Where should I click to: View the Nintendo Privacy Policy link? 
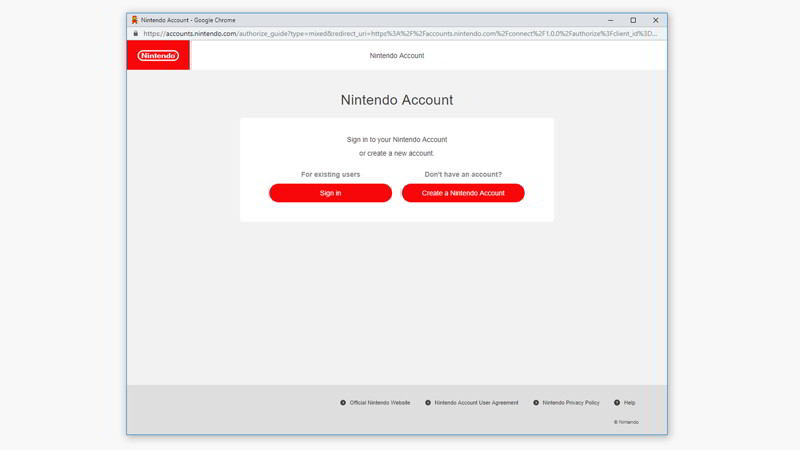(571, 403)
